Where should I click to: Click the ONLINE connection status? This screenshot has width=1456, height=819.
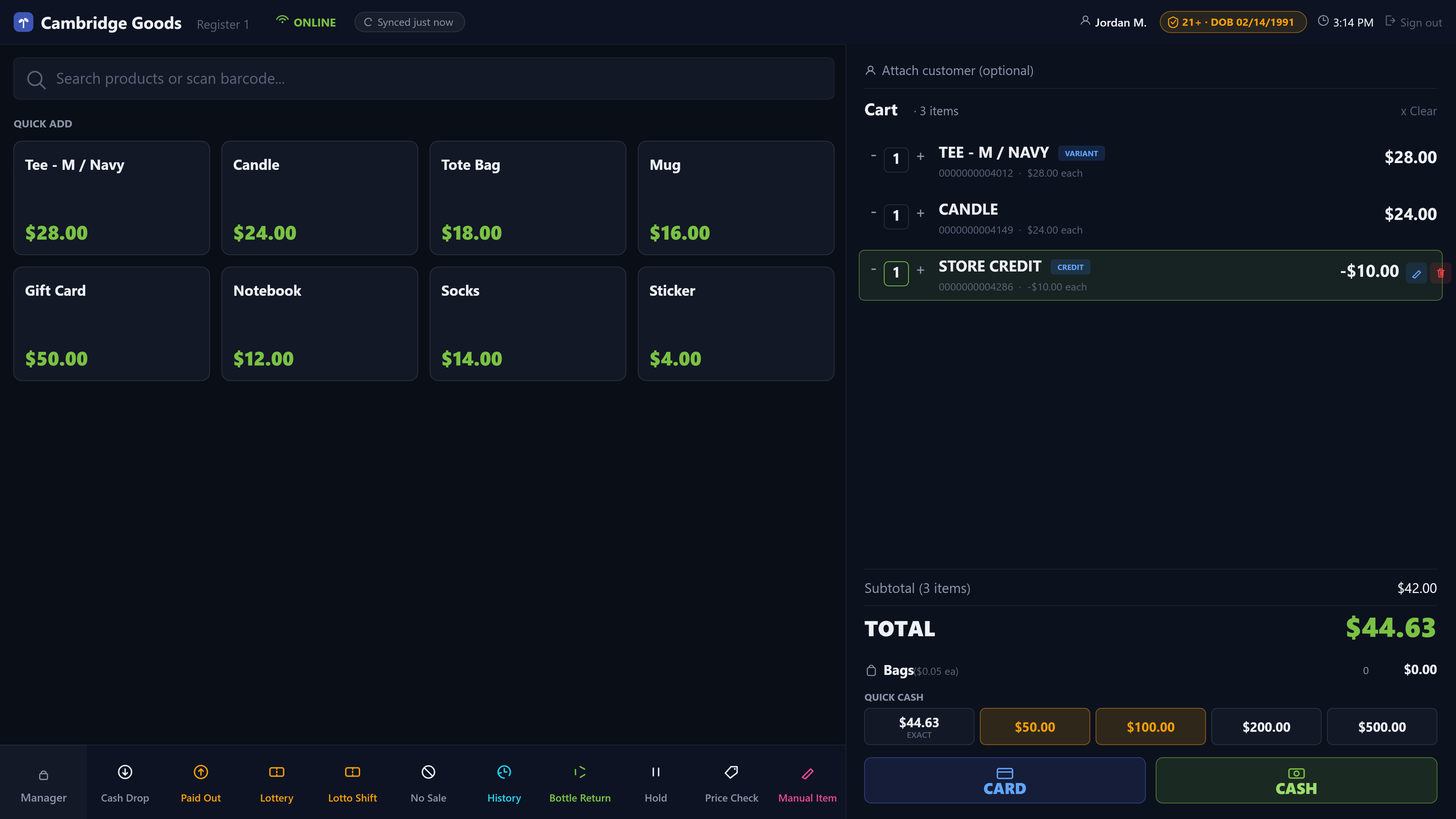(x=306, y=22)
